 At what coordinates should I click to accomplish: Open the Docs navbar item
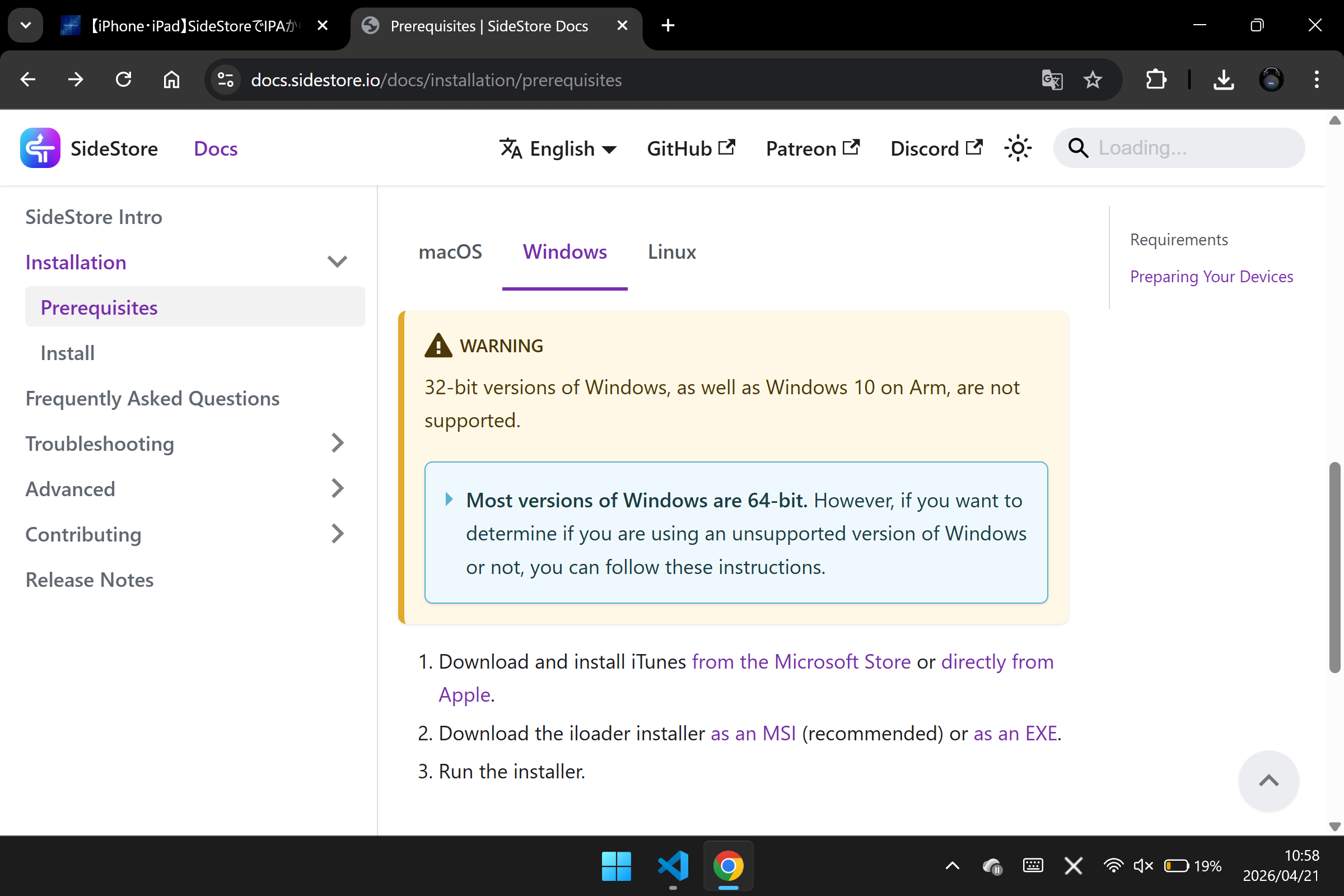(216, 148)
